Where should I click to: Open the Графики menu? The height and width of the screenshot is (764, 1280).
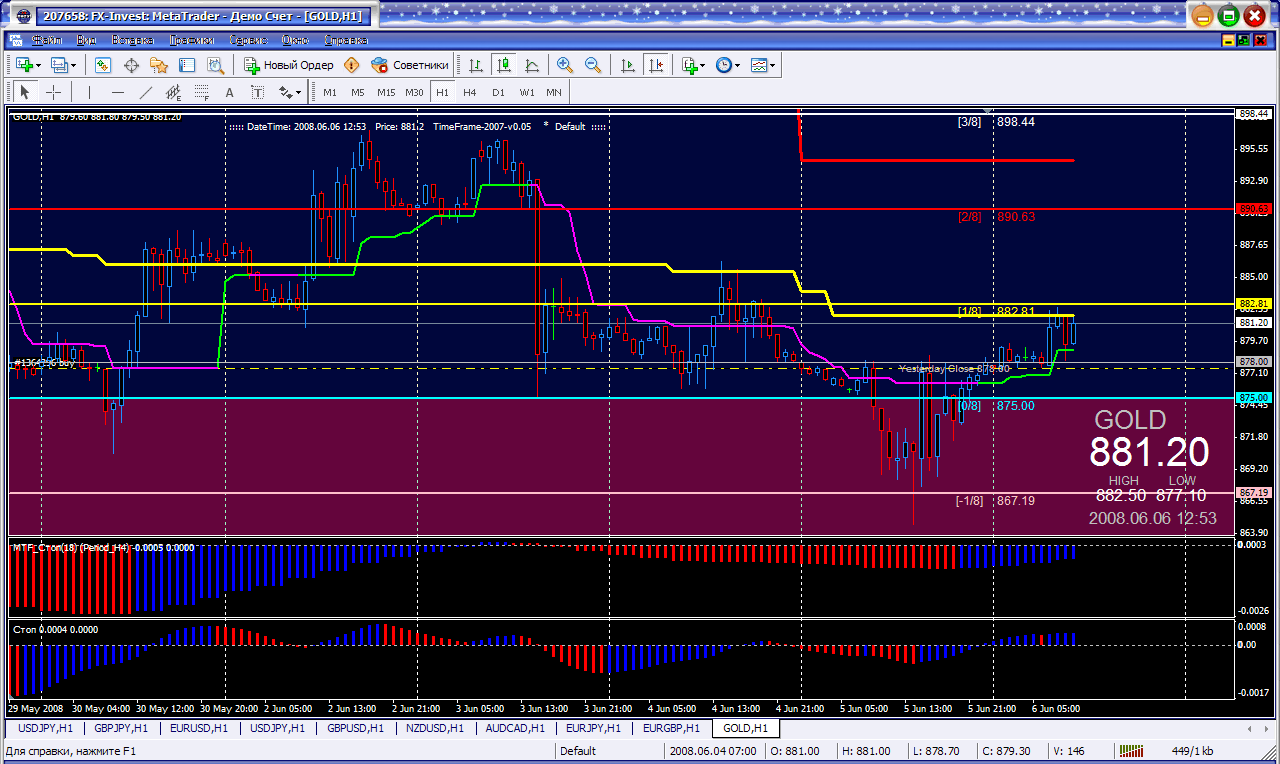pyautogui.click(x=191, y=40)
